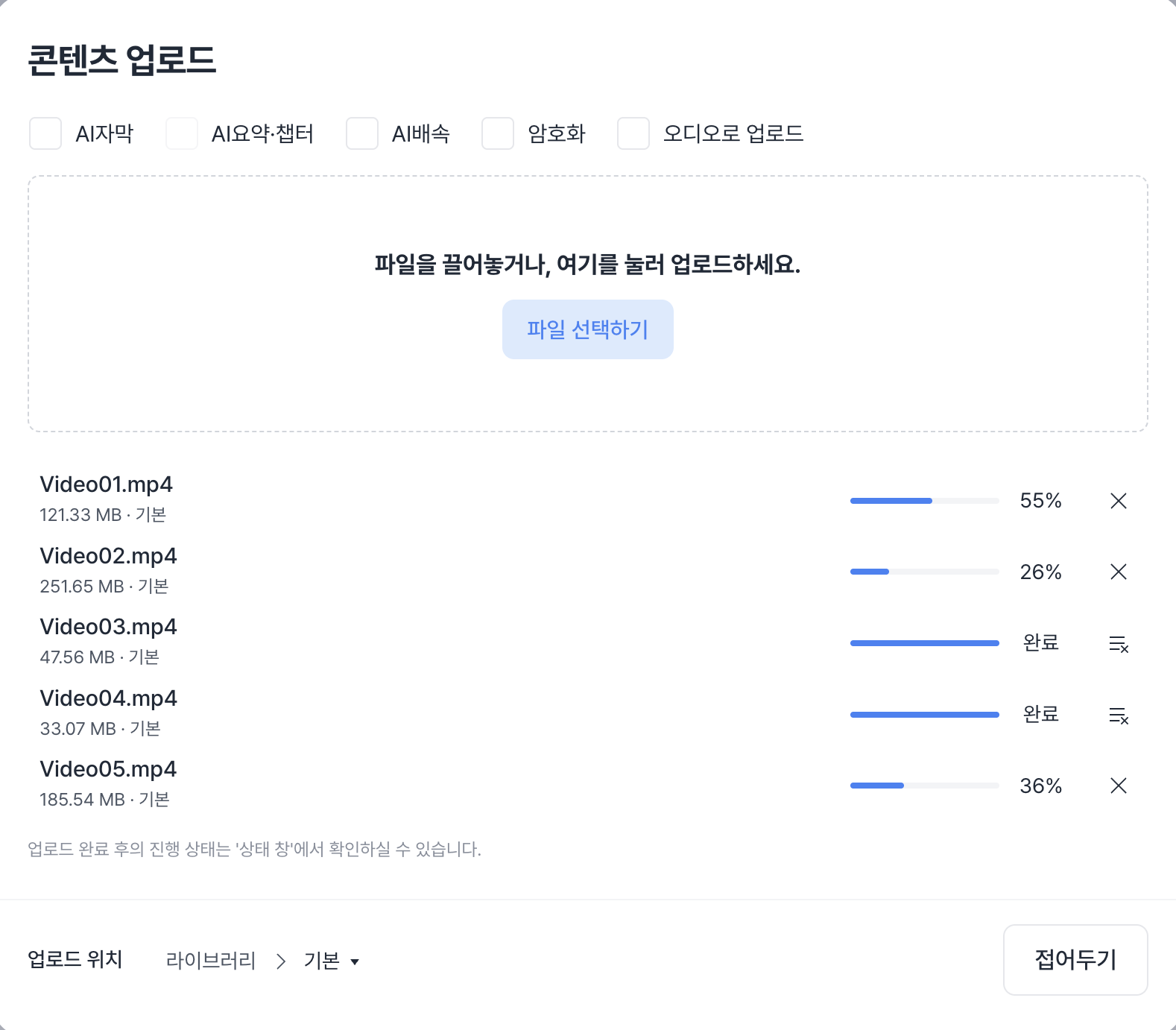Click the 파일 선택하기 button
Viewport: 1176px width, 1030px height.
pos(588,329)
